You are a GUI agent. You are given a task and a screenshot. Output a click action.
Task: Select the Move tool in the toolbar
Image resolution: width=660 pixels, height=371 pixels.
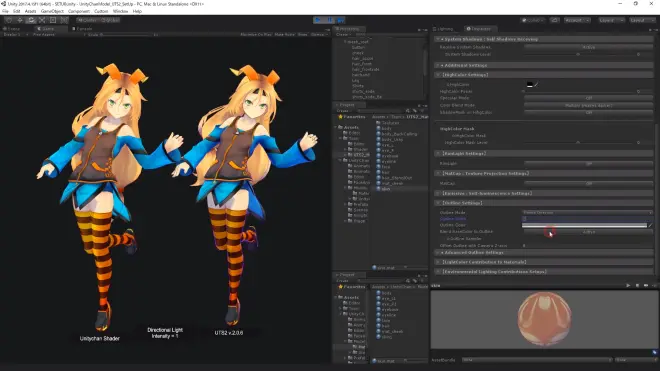[x=20, y=20]
